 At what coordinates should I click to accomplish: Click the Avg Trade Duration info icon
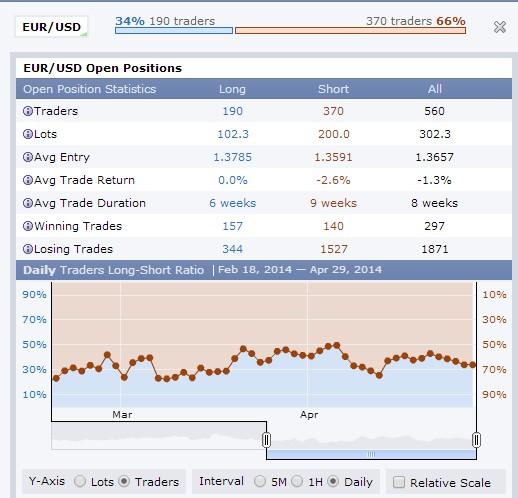[28, 203]
